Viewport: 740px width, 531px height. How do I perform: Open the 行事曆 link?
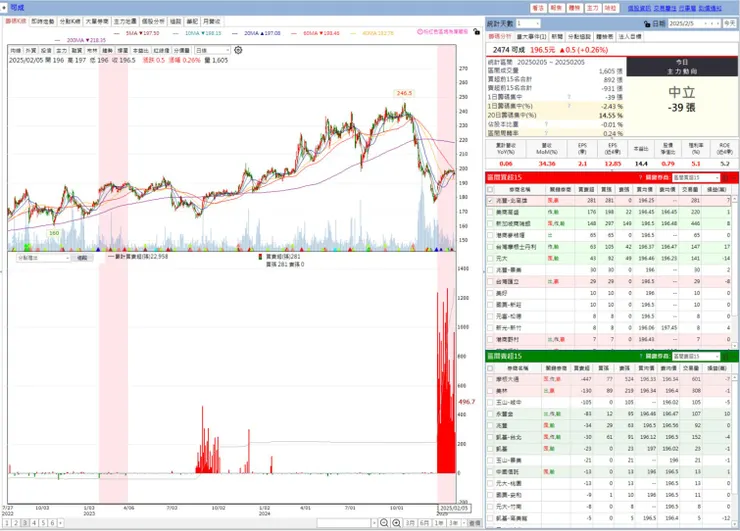point(687,8)
